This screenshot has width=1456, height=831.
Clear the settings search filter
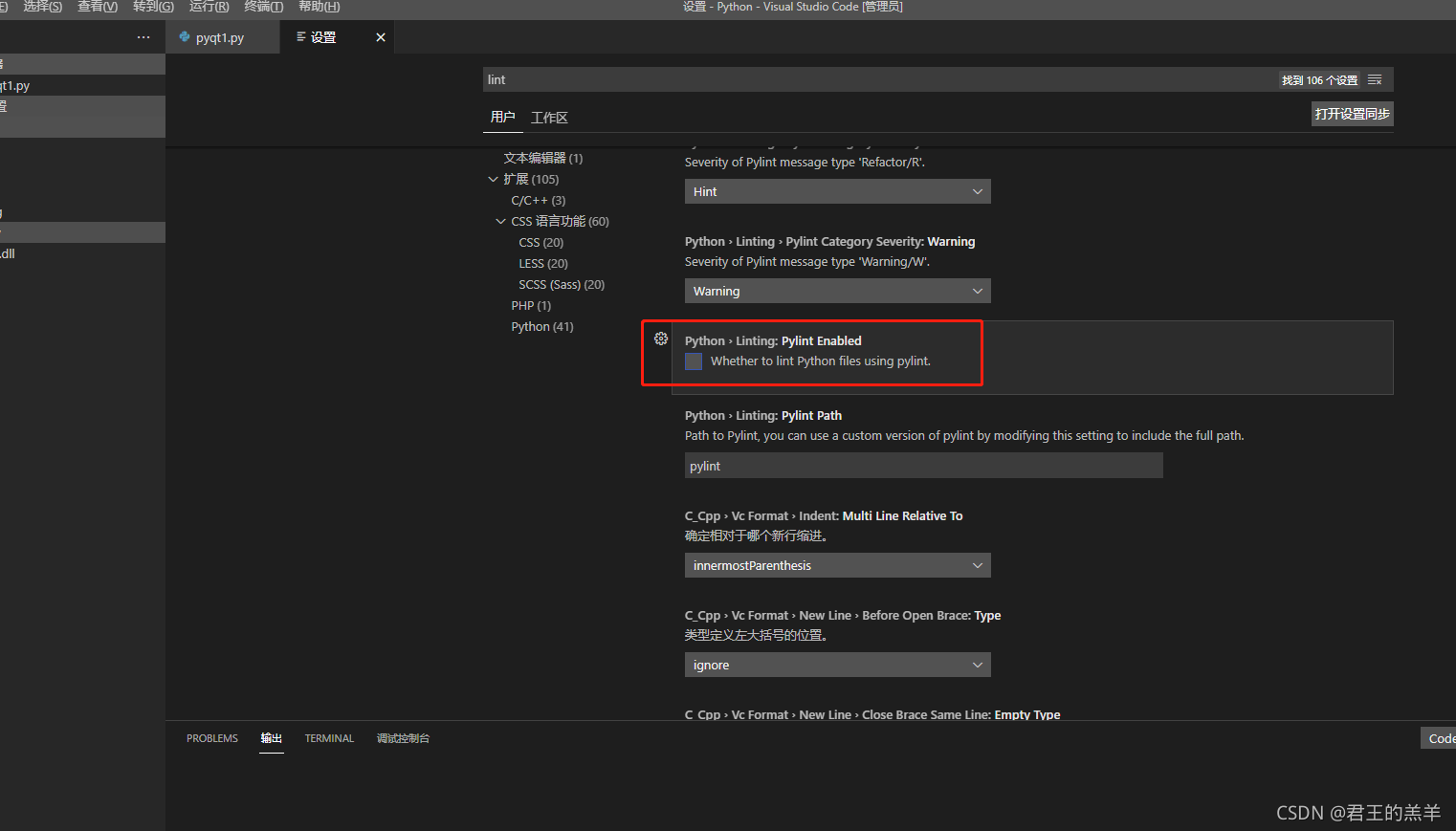click(x=1375, y=80)
